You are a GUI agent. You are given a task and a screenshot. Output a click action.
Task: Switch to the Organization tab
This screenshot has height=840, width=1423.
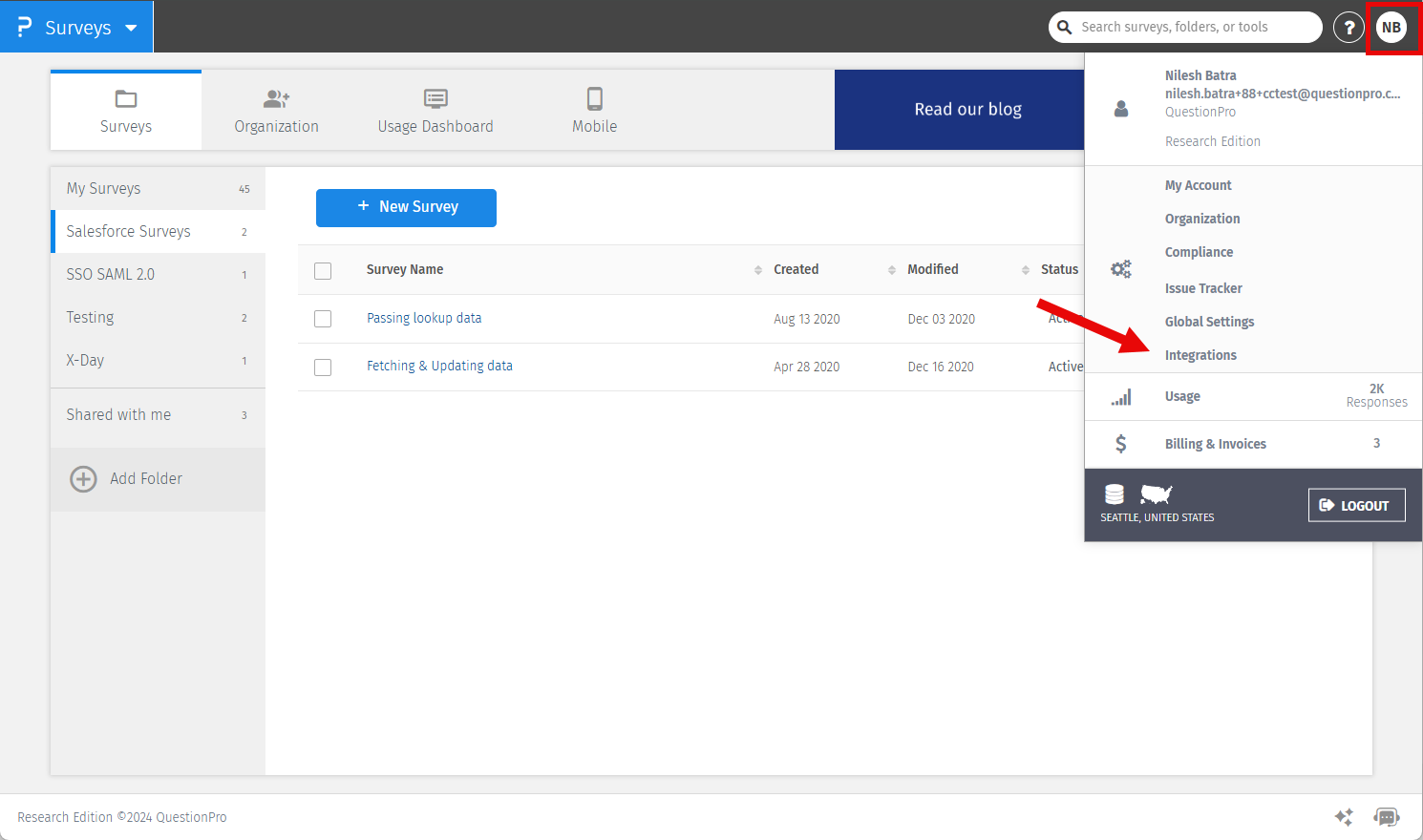point(277,111)
